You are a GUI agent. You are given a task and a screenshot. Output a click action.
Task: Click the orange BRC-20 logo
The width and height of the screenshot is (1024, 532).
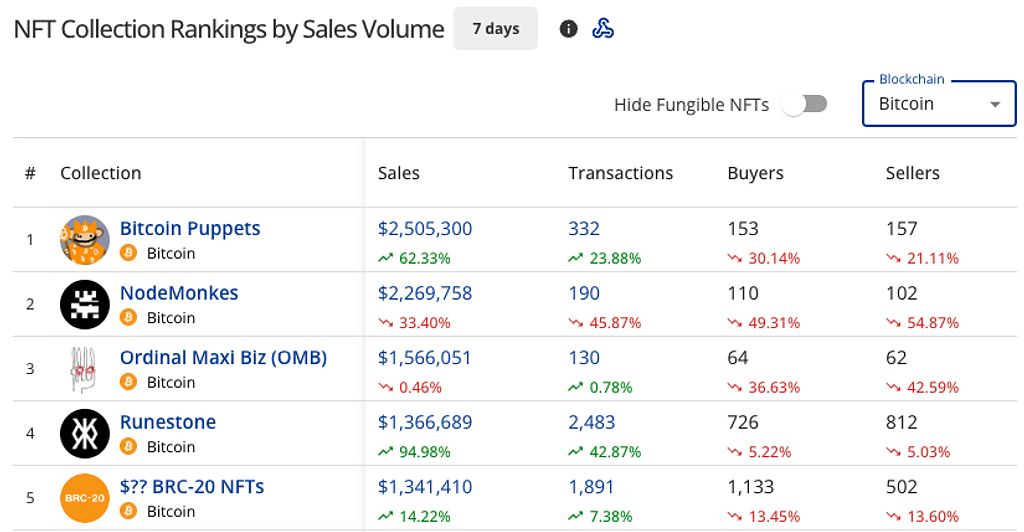coord(85,498)
